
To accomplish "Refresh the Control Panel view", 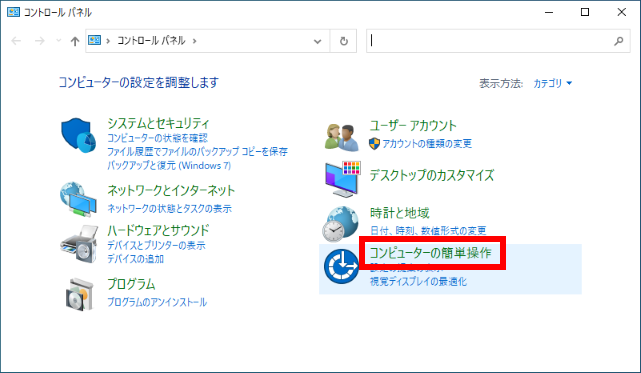I will click(344, 41).
